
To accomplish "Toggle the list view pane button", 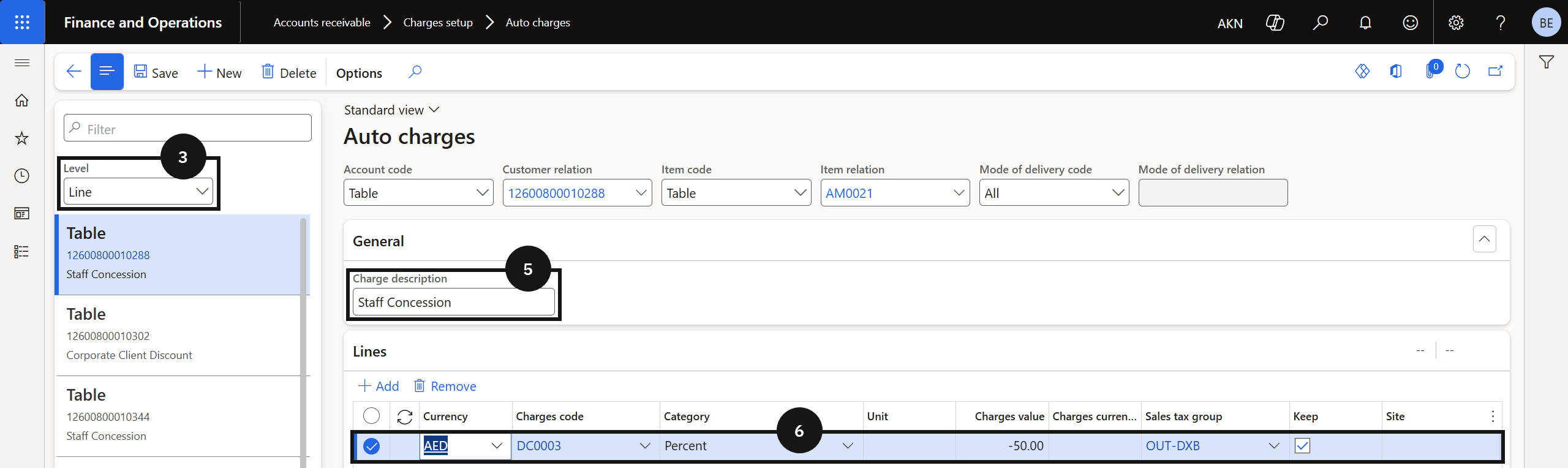I will tap(107, 72).
